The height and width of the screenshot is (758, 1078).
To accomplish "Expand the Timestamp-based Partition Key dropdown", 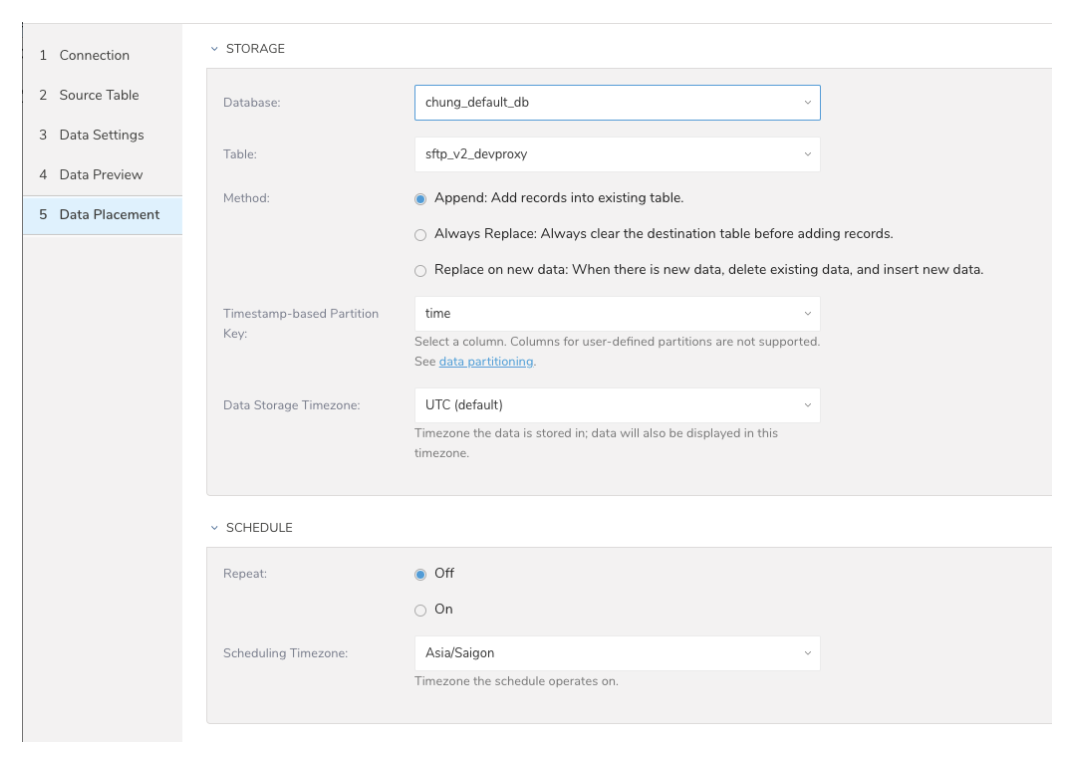I will tap(616, 314).
